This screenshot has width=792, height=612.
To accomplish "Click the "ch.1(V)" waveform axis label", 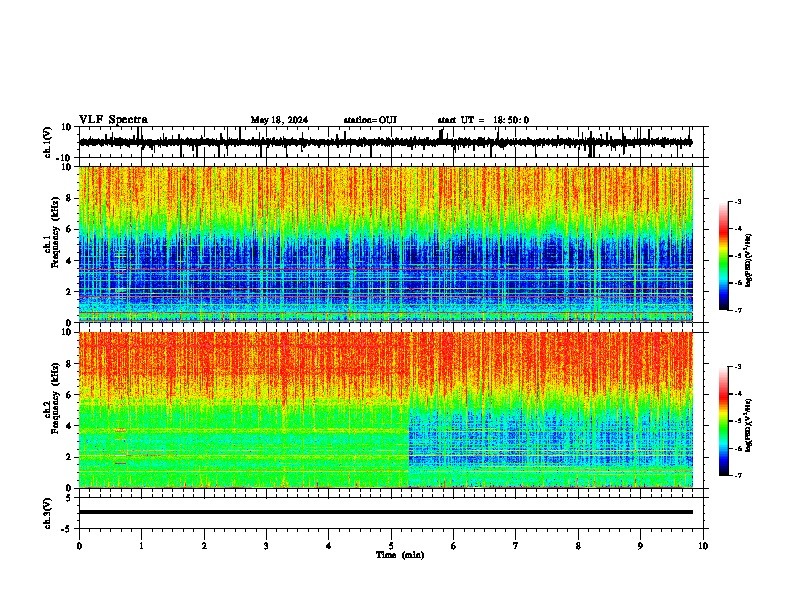I will (x=48, y=142).
